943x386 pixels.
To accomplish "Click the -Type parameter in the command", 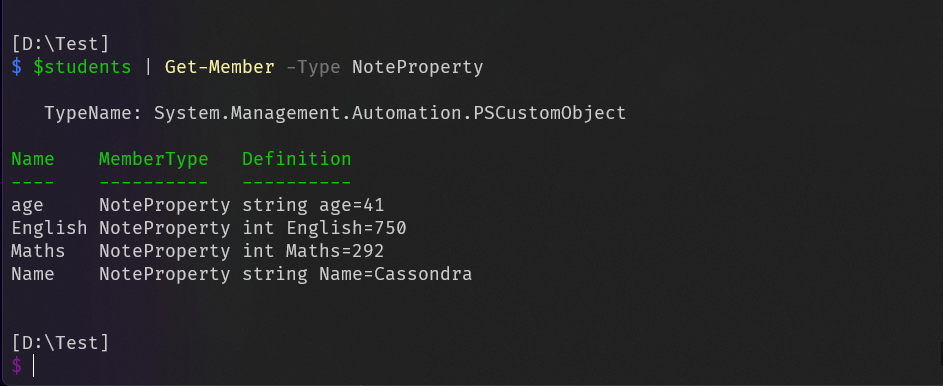I will point(313,67).
